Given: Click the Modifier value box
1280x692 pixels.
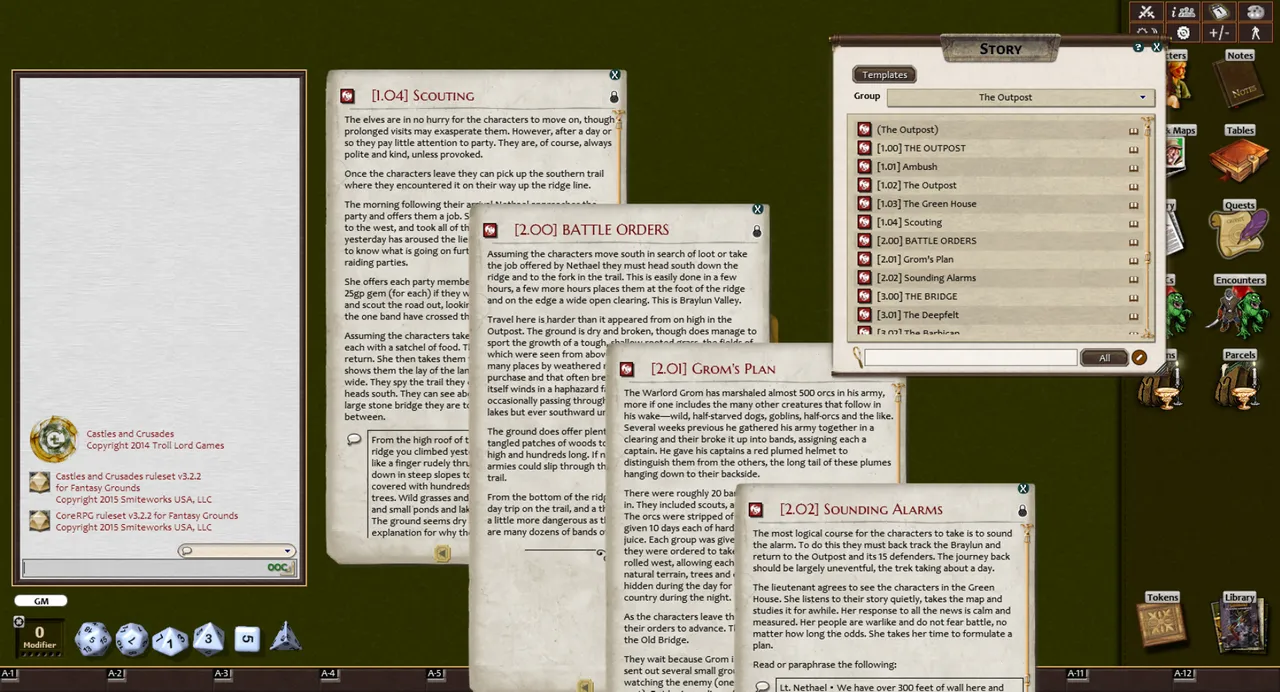Looking at the screenshot, I should coord(40,637).
